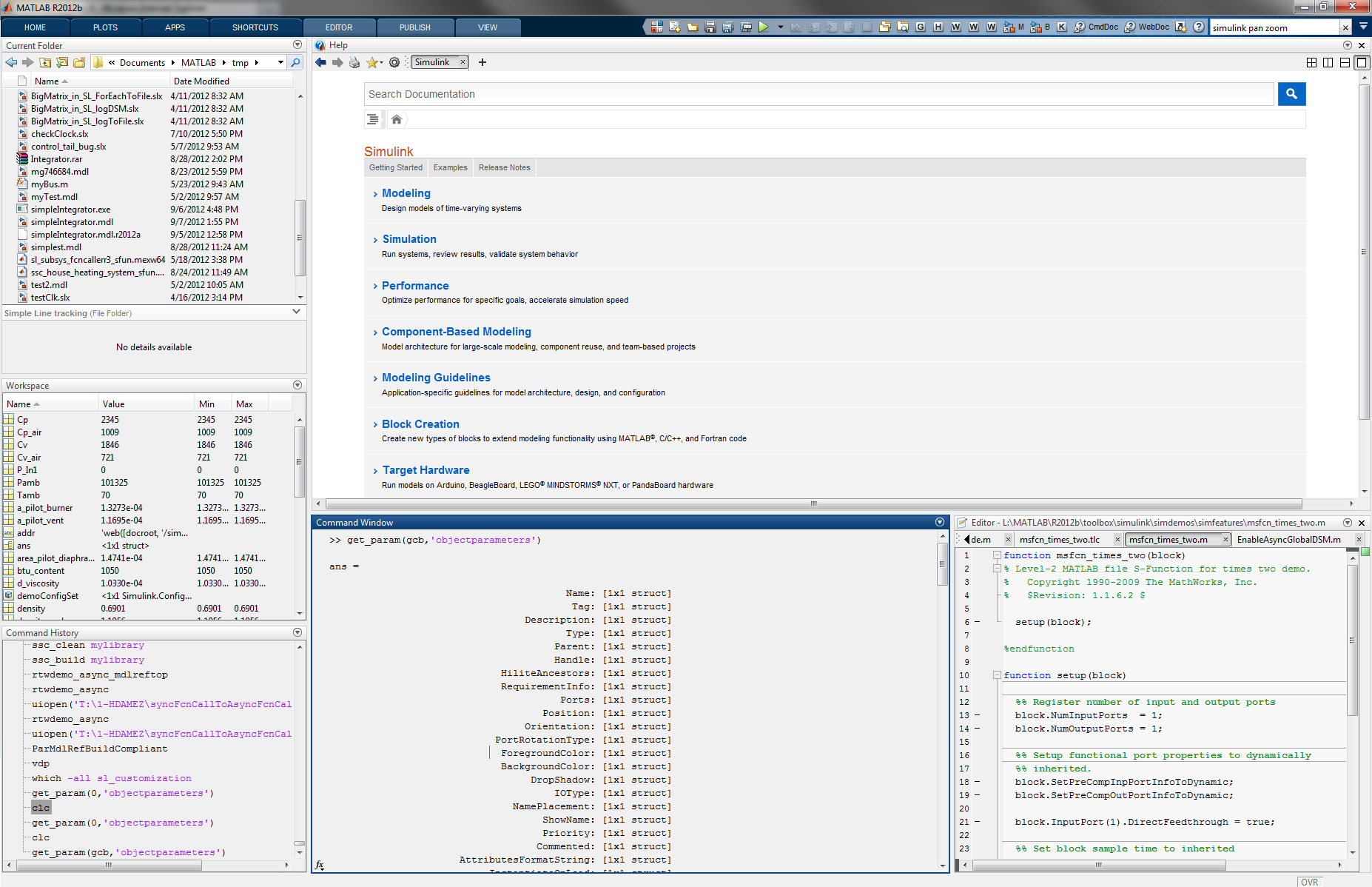Click the Help table of contents icon
This screenshot has height=887, width=1372.
[373, 119]
